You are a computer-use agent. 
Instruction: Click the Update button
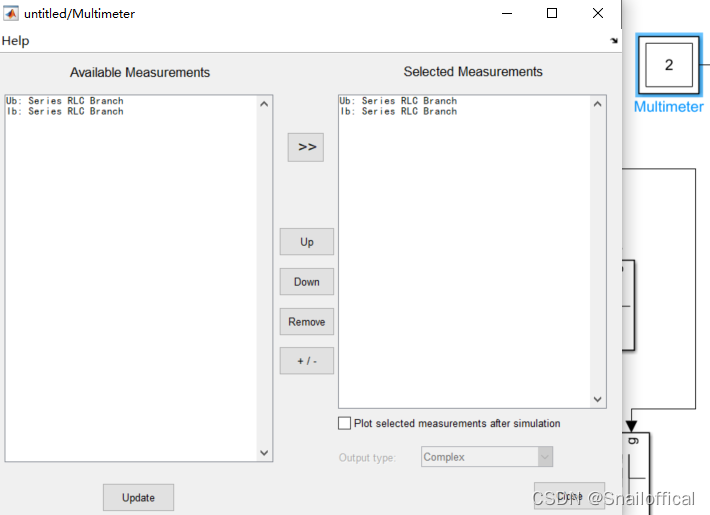point(138,497)
